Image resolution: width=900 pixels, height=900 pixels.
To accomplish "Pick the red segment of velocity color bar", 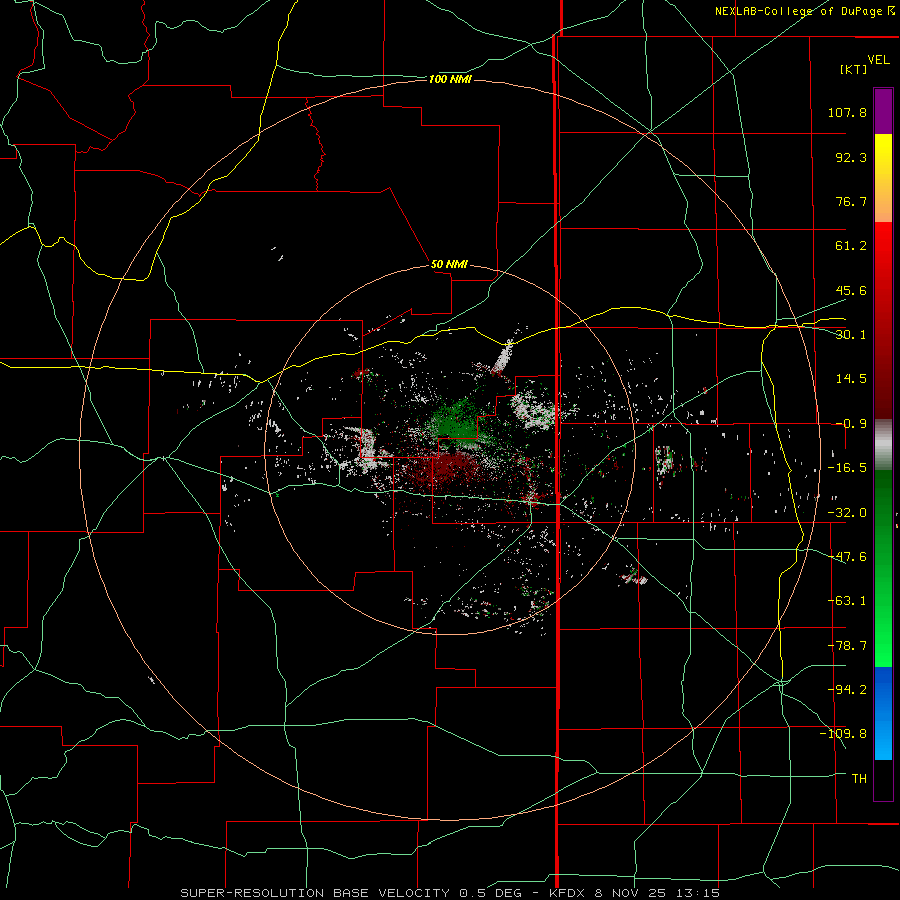I will tap(883, 320).
